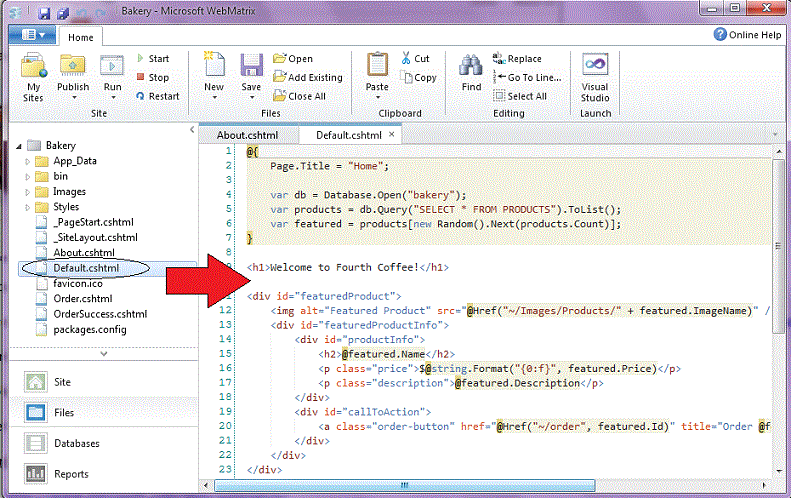
Task: Open the Reports workspace
Action: point(103,474)
